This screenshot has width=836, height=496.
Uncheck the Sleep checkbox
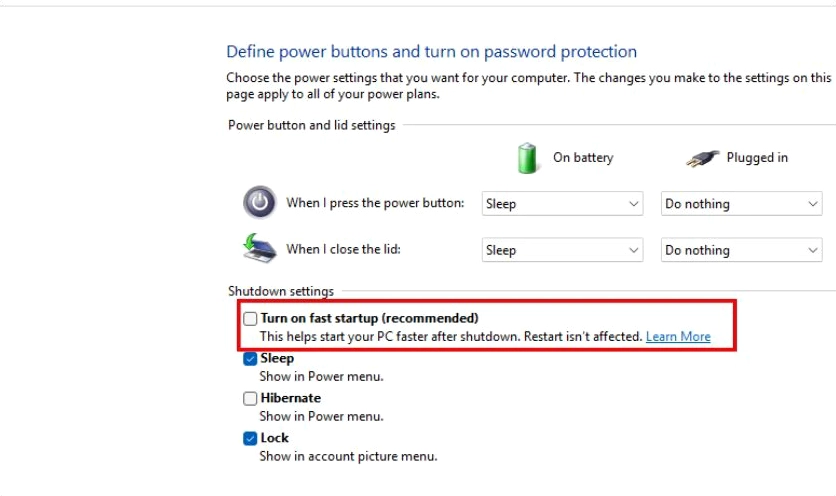(x=250, y=358)
